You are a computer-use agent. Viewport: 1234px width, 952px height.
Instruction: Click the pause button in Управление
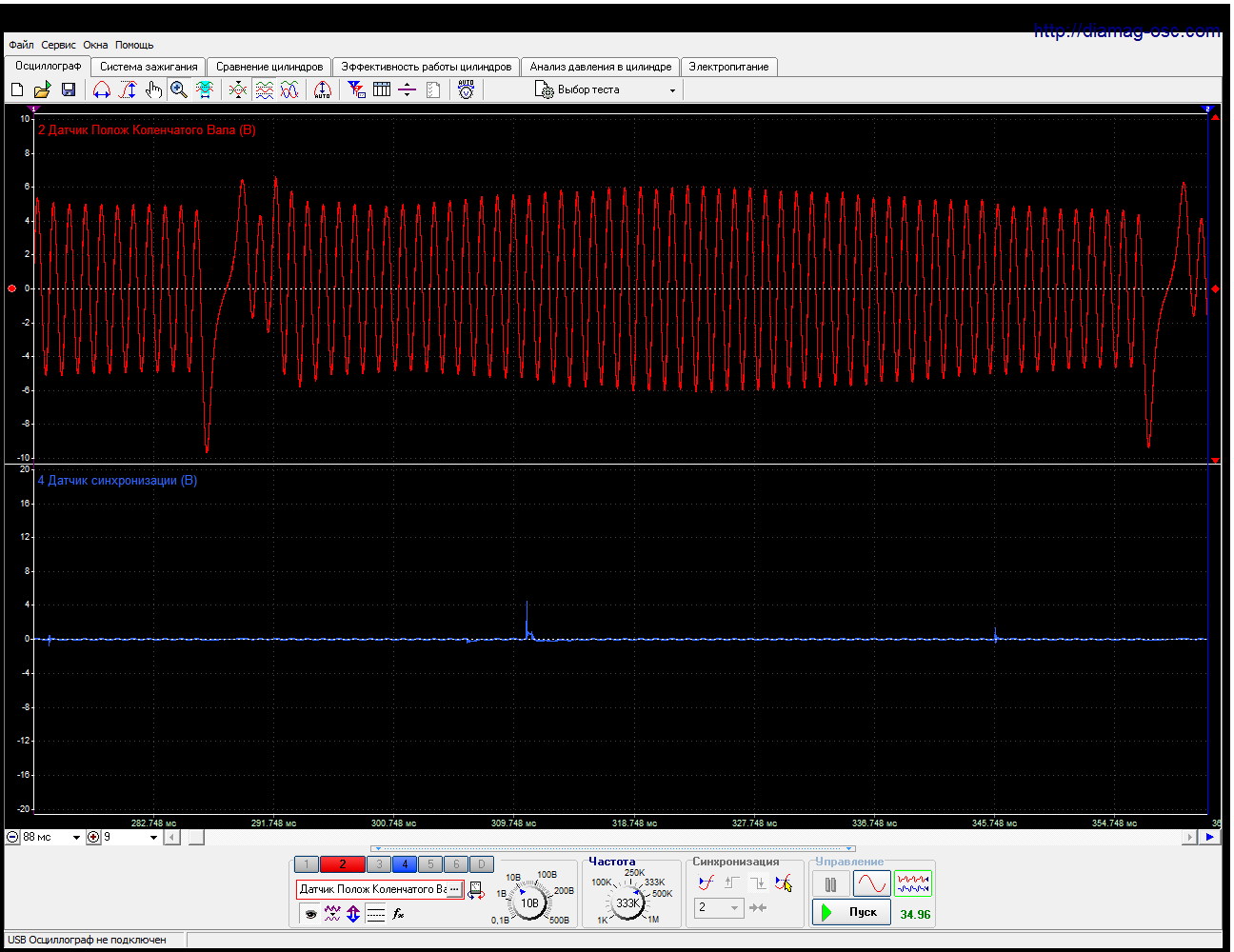[x=830, y=884]
